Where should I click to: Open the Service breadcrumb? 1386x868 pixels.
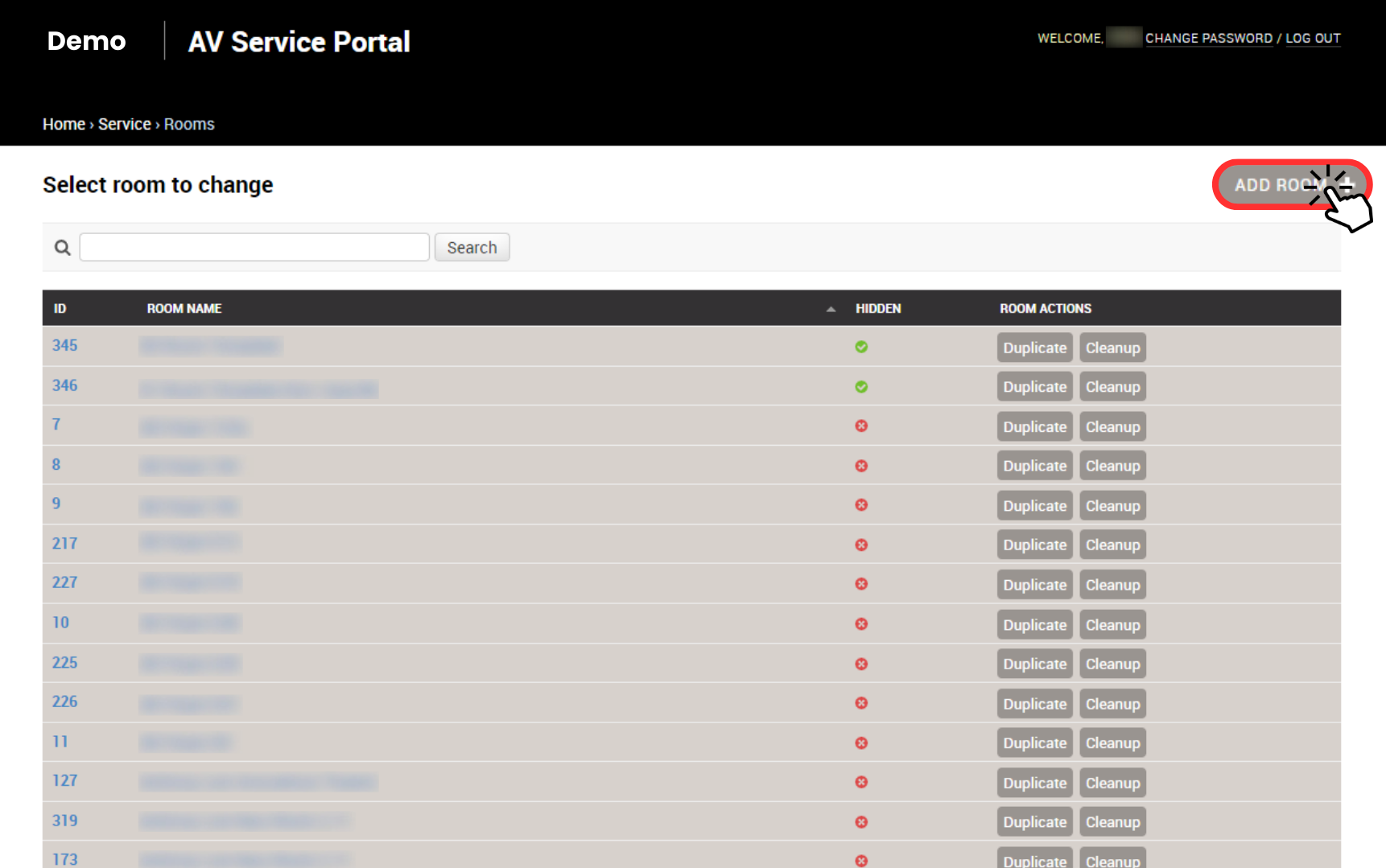coord(124,124)
